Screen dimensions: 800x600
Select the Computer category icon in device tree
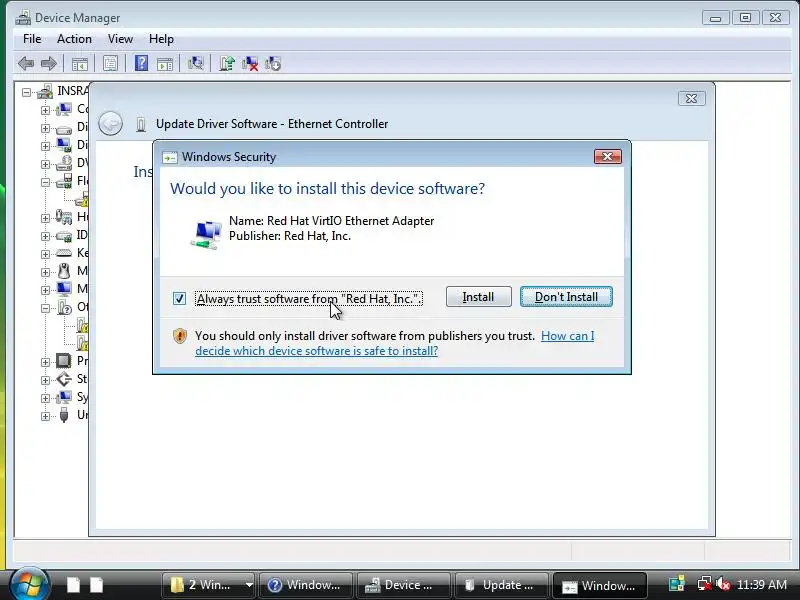(64, 109)
